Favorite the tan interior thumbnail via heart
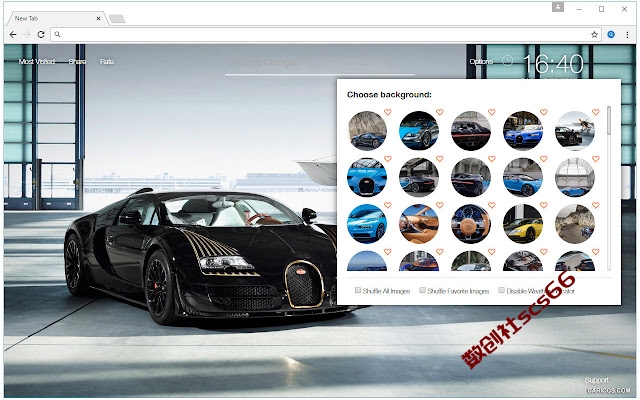The width and height of the screenshot is (640, 400). 439,205
